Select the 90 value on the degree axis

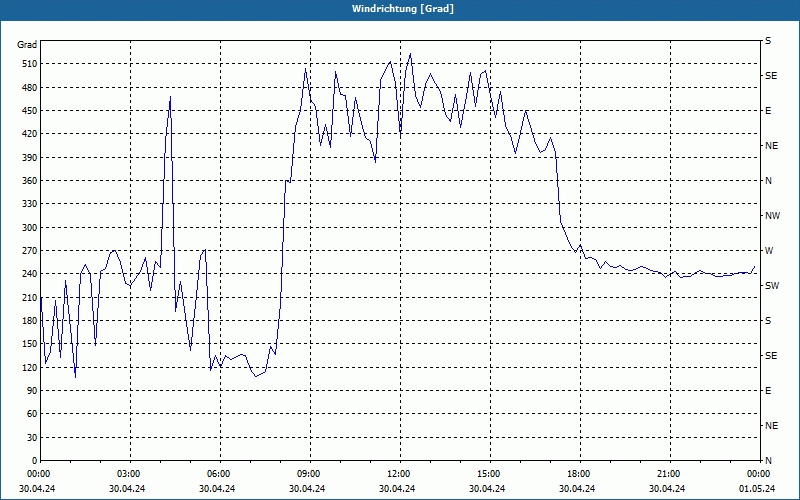tap(32, 391)
